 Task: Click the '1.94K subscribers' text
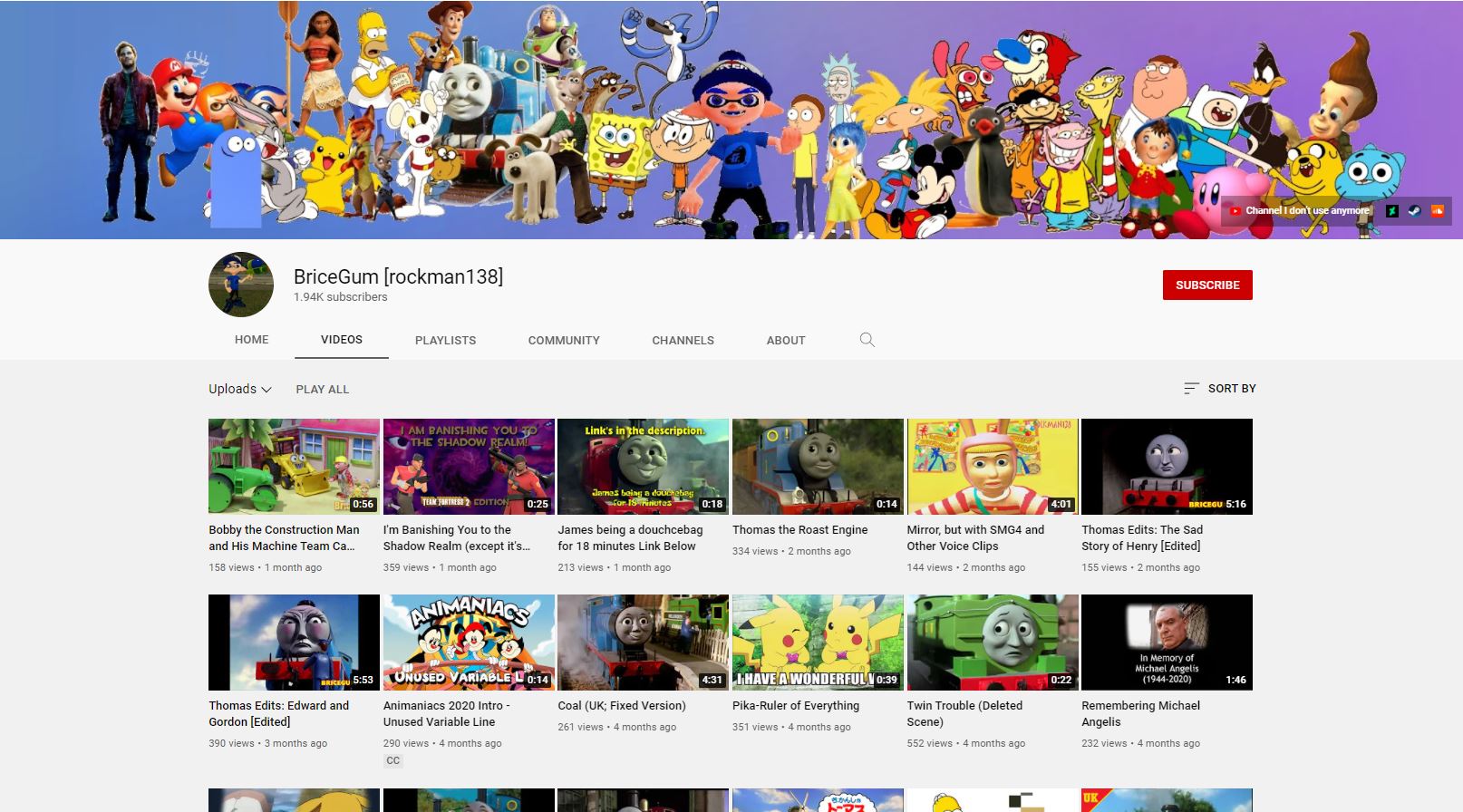coord(340,297)
